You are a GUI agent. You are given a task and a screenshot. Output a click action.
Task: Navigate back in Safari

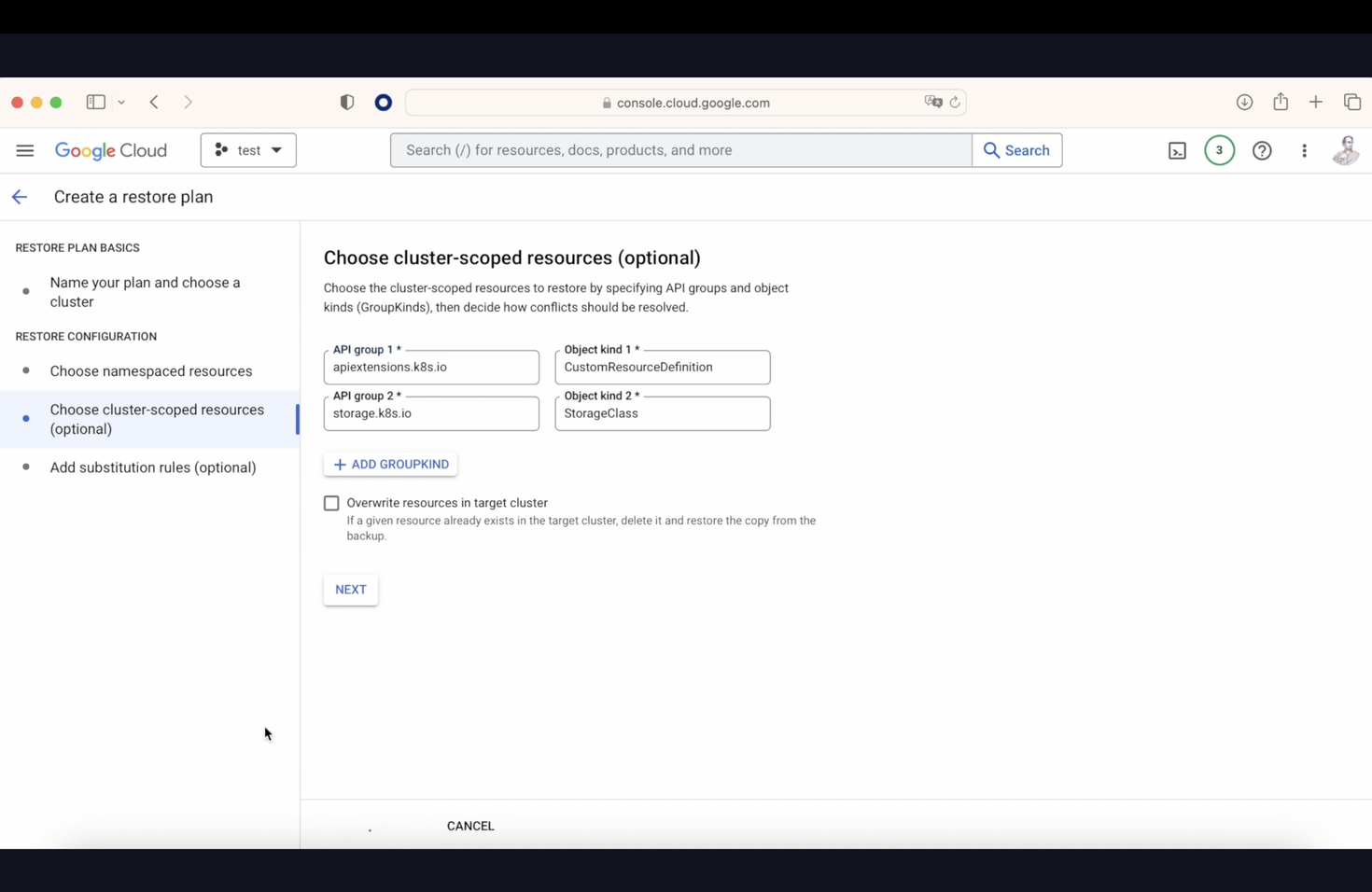(x=154, y=103)
